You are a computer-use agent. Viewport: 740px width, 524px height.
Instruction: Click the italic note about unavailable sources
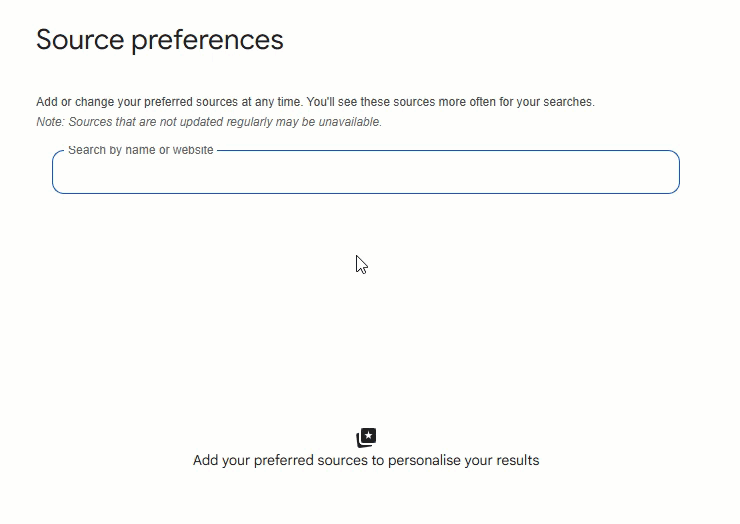point(209,122)
